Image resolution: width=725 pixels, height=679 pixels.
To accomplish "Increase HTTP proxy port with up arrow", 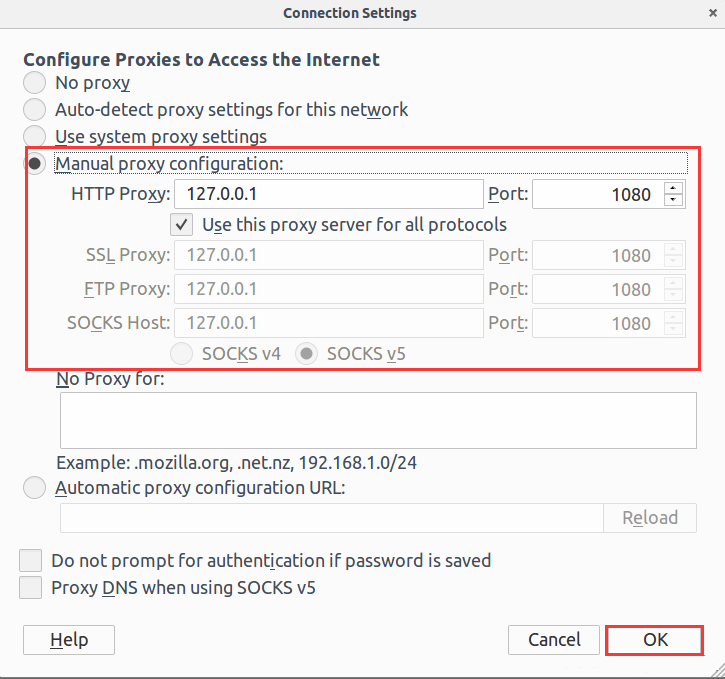I will click(x=675, y=188).
